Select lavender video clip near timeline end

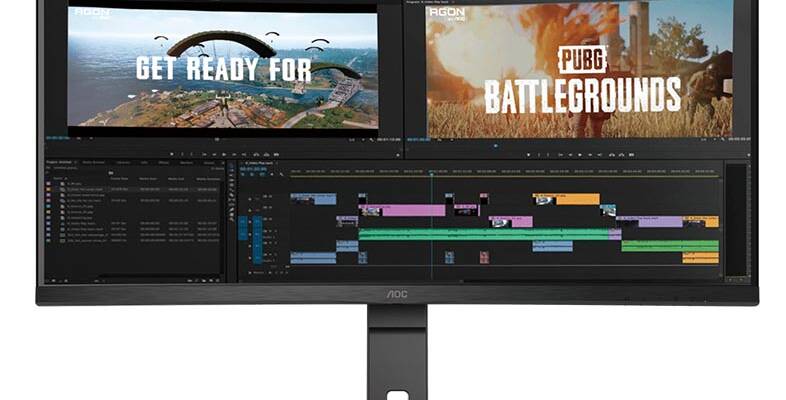point(650,222)
